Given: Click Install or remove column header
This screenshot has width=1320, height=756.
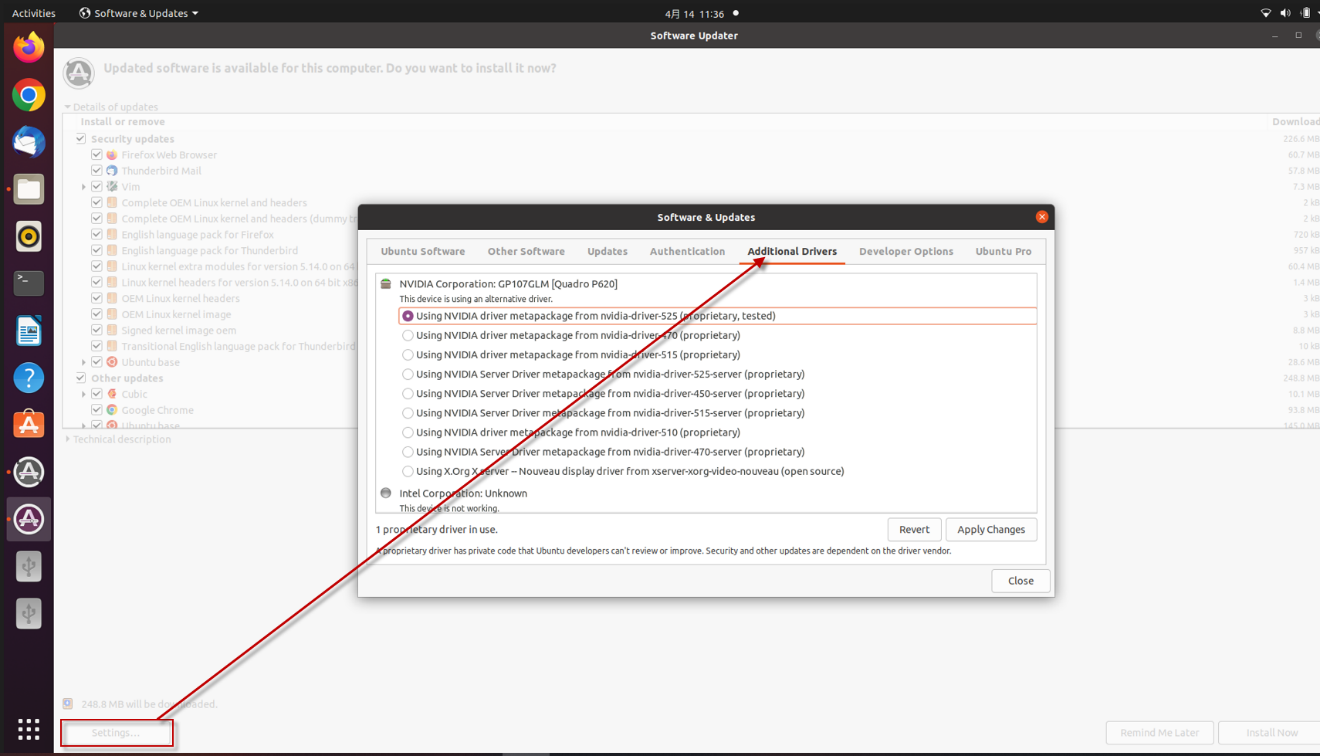Looking at the screenshot, I should point(123,122).
